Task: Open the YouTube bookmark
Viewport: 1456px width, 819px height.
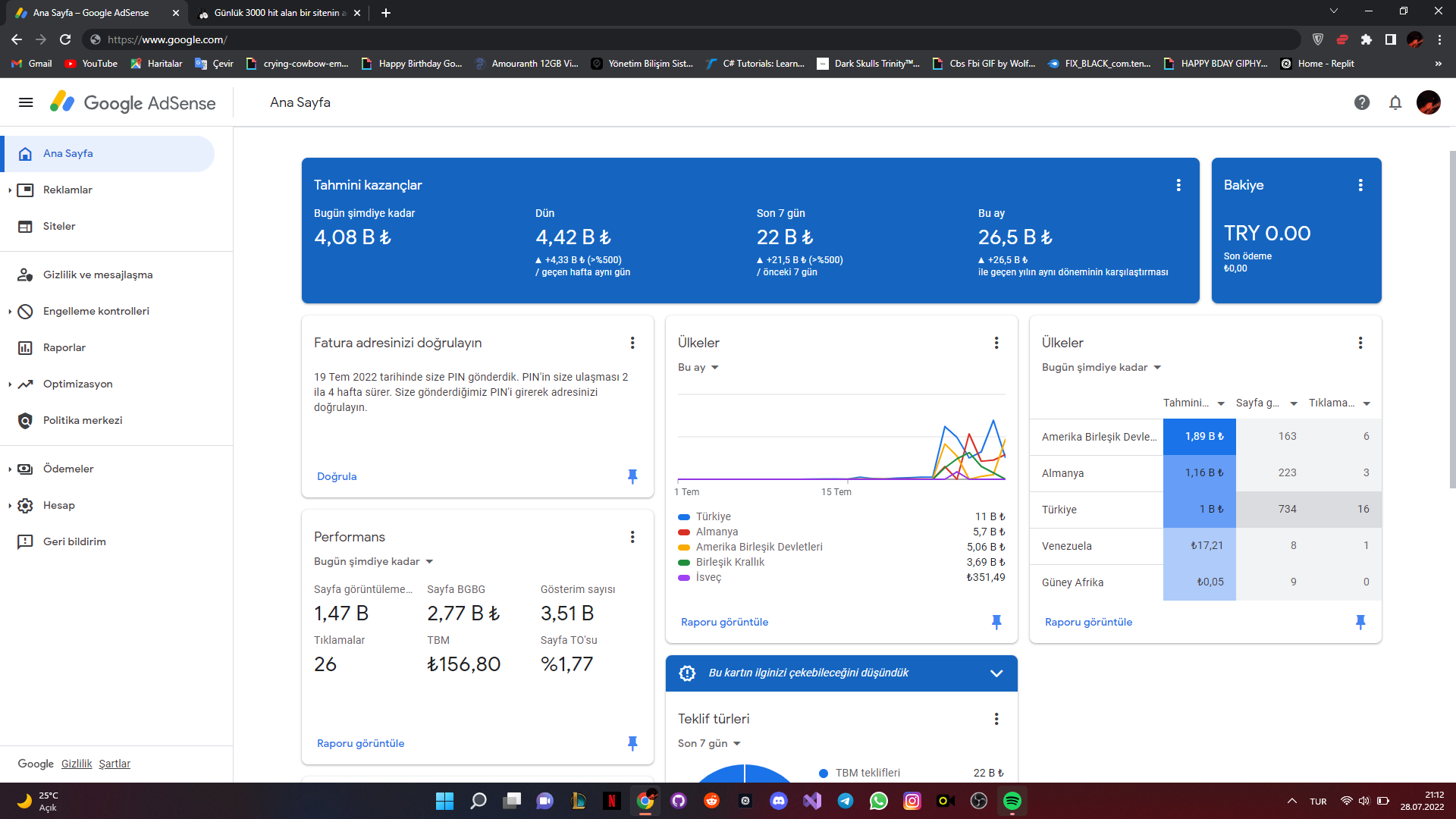Action: pyautogui.click(x=91, y=64)
